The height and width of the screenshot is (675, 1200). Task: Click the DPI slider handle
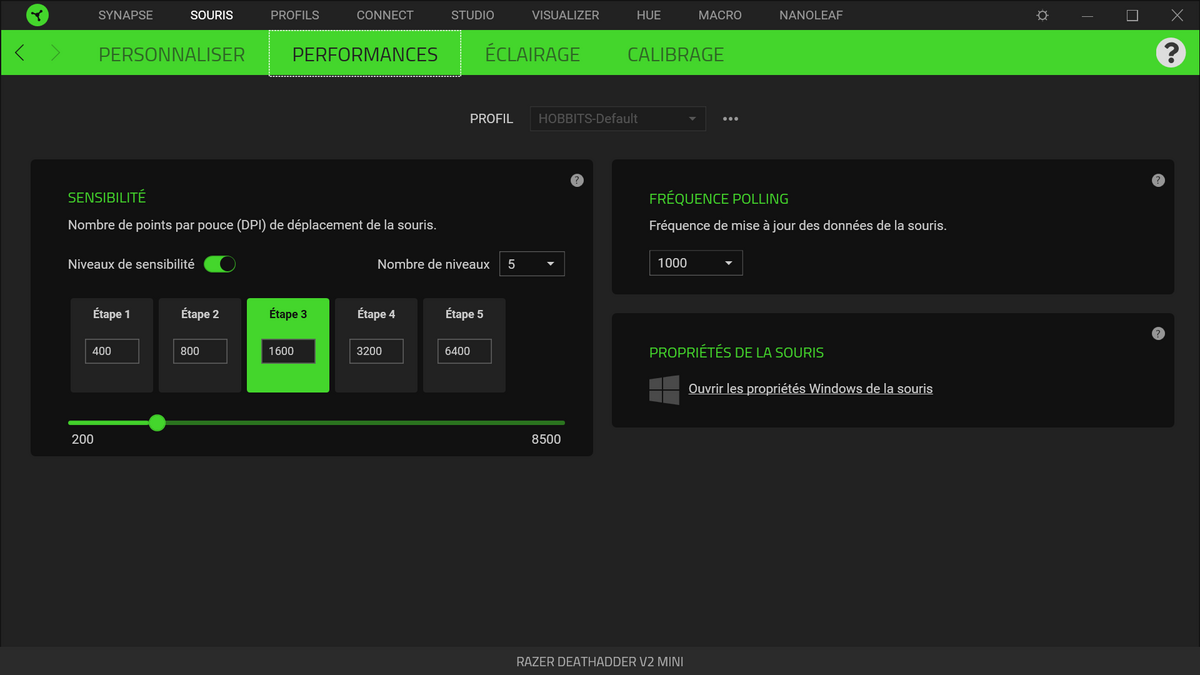coord(157,423)
